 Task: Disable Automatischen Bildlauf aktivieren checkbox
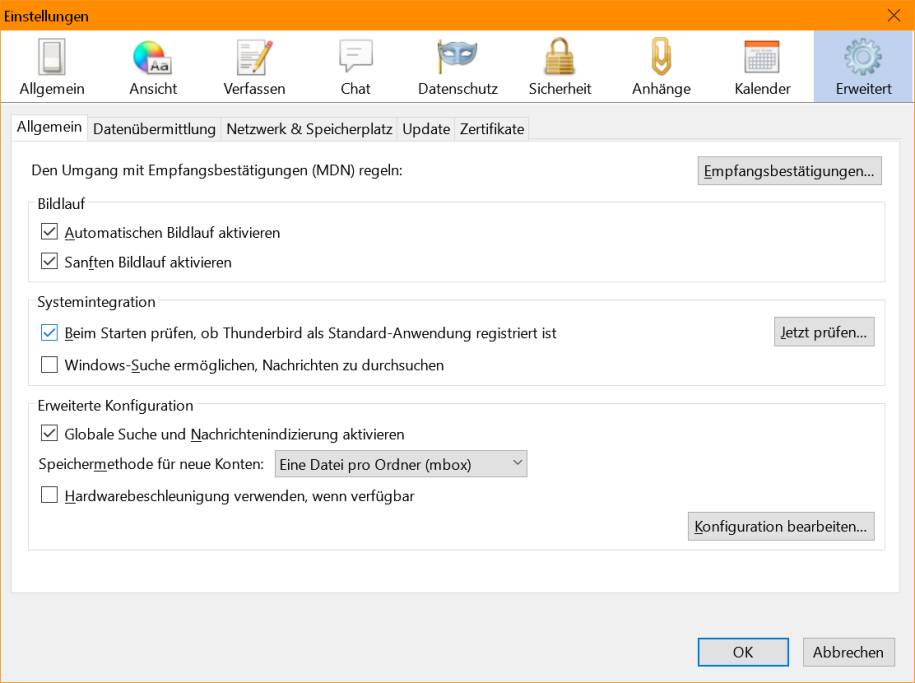49,232
